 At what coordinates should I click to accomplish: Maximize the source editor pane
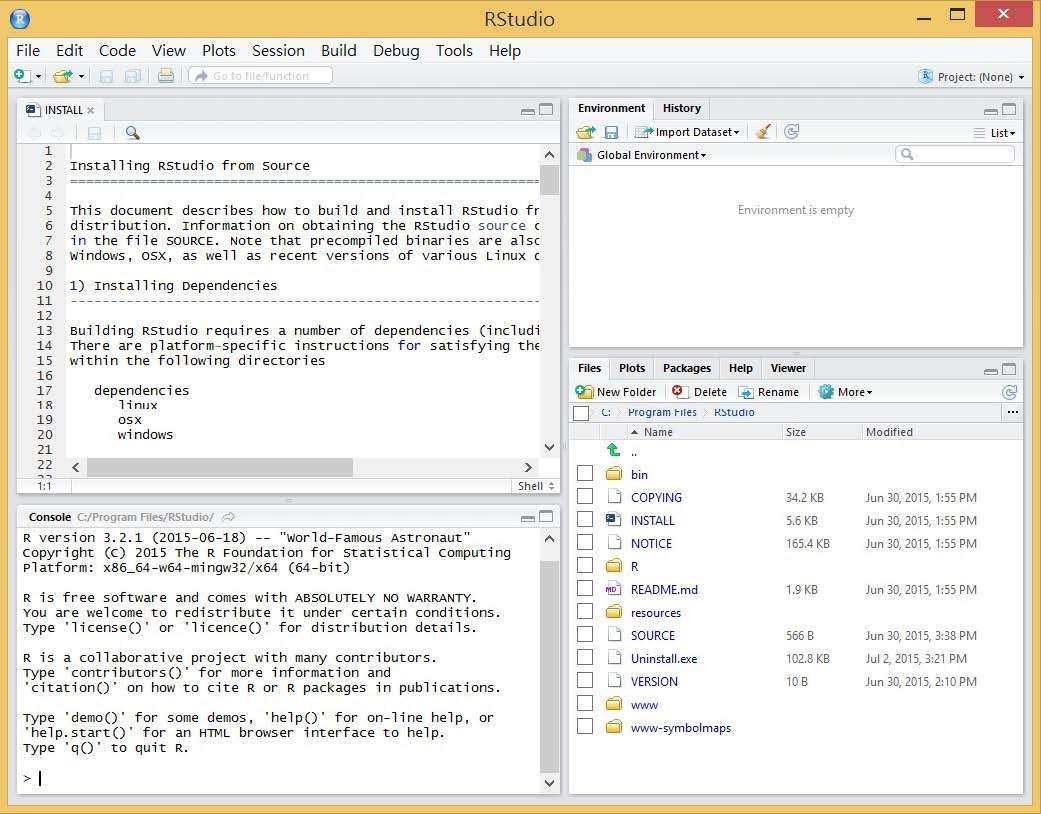click(546, 109)
